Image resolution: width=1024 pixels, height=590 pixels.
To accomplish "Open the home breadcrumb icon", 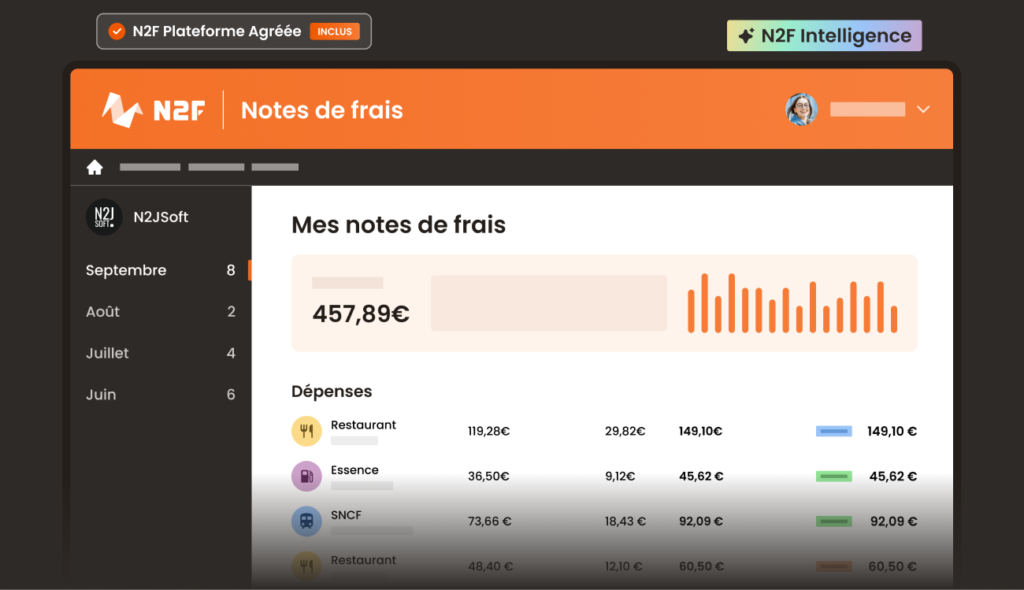I will click(x=94, y=167).
